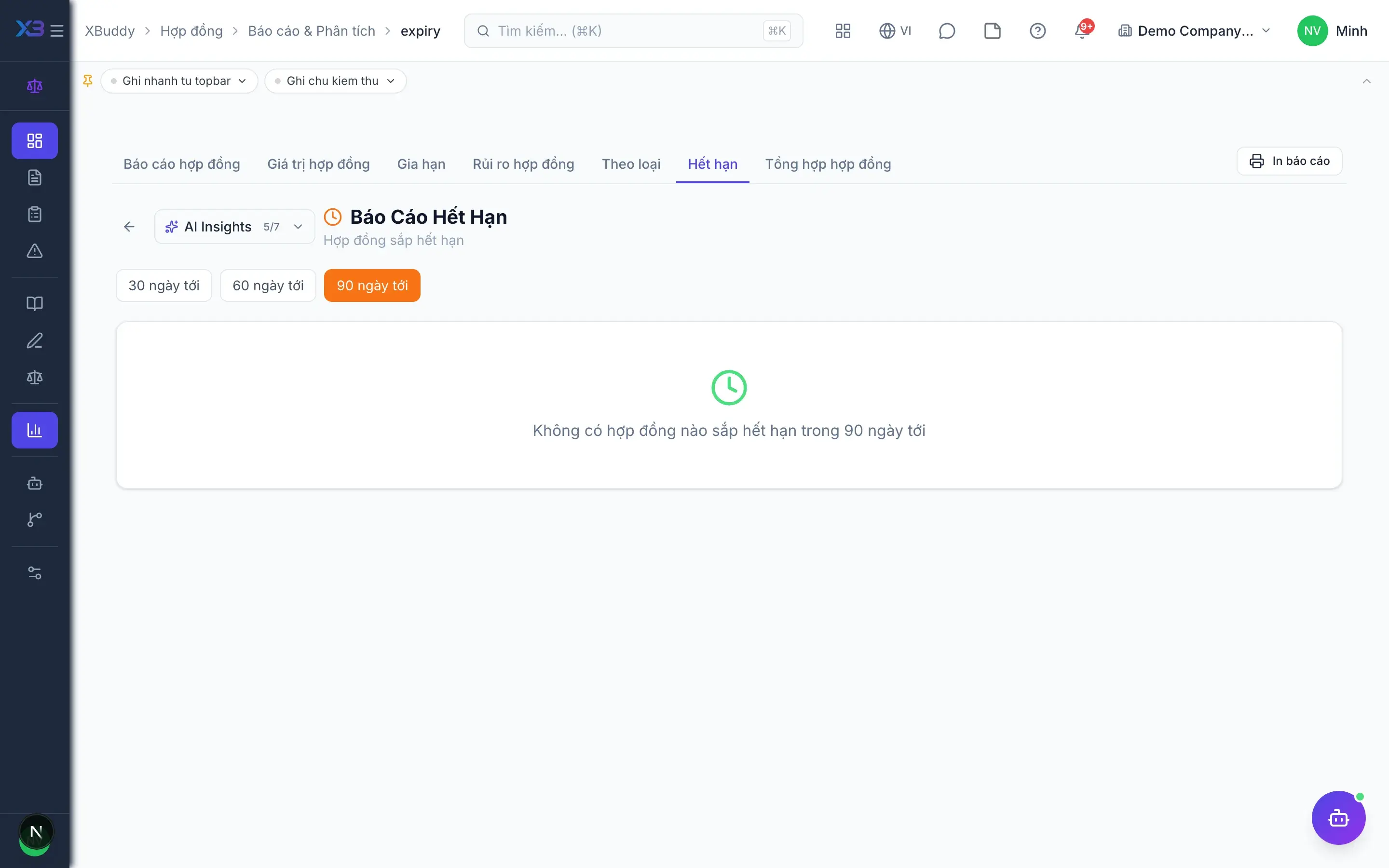The width and height of the screenshot is (1389, 868).
Task: Open the Demo Company selector
Action: (x=1195, y=31)
